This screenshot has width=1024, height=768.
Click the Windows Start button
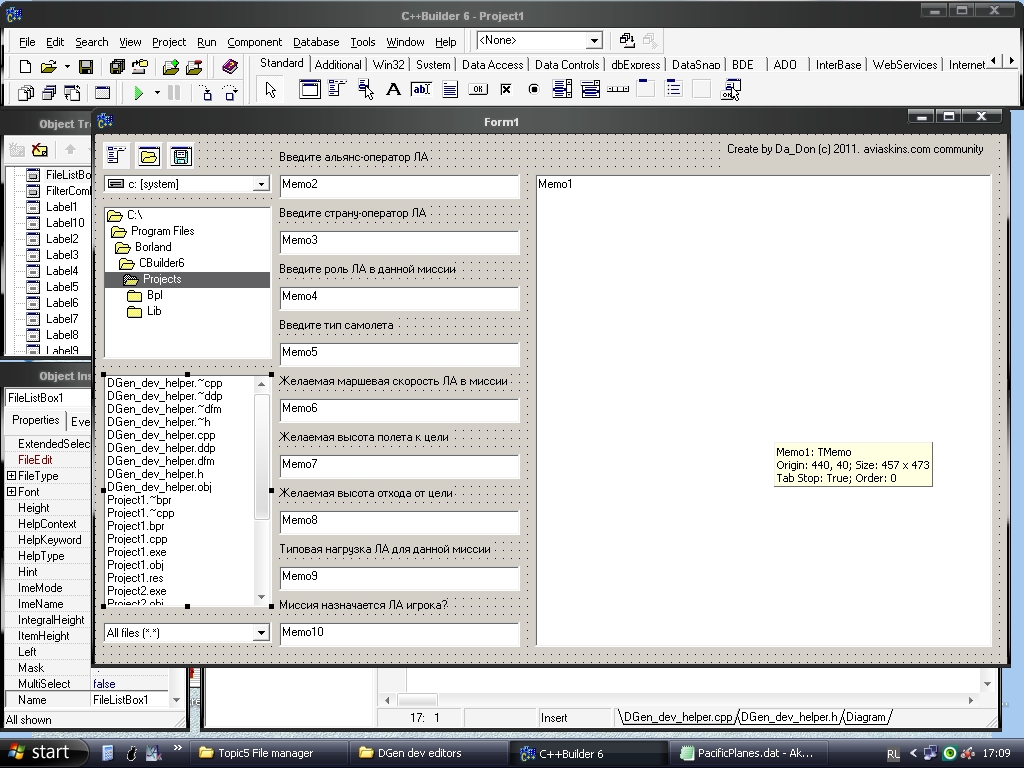pyautogui.click(x=38, y=753)
